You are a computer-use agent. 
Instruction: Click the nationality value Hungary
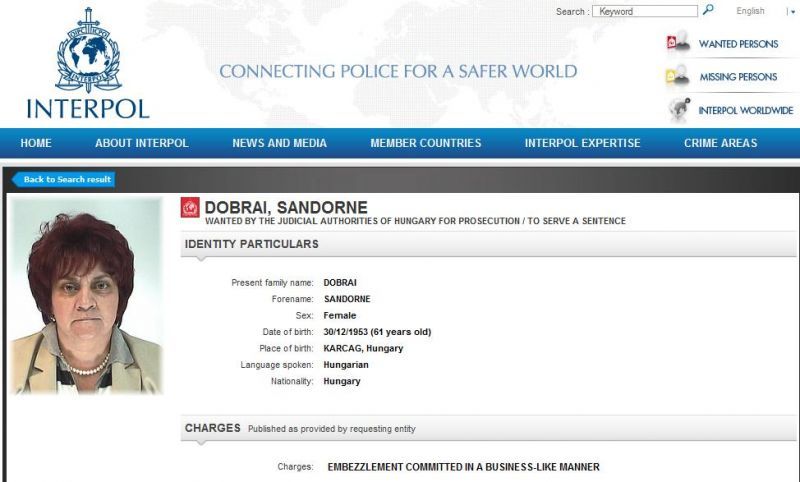point(342,381)
